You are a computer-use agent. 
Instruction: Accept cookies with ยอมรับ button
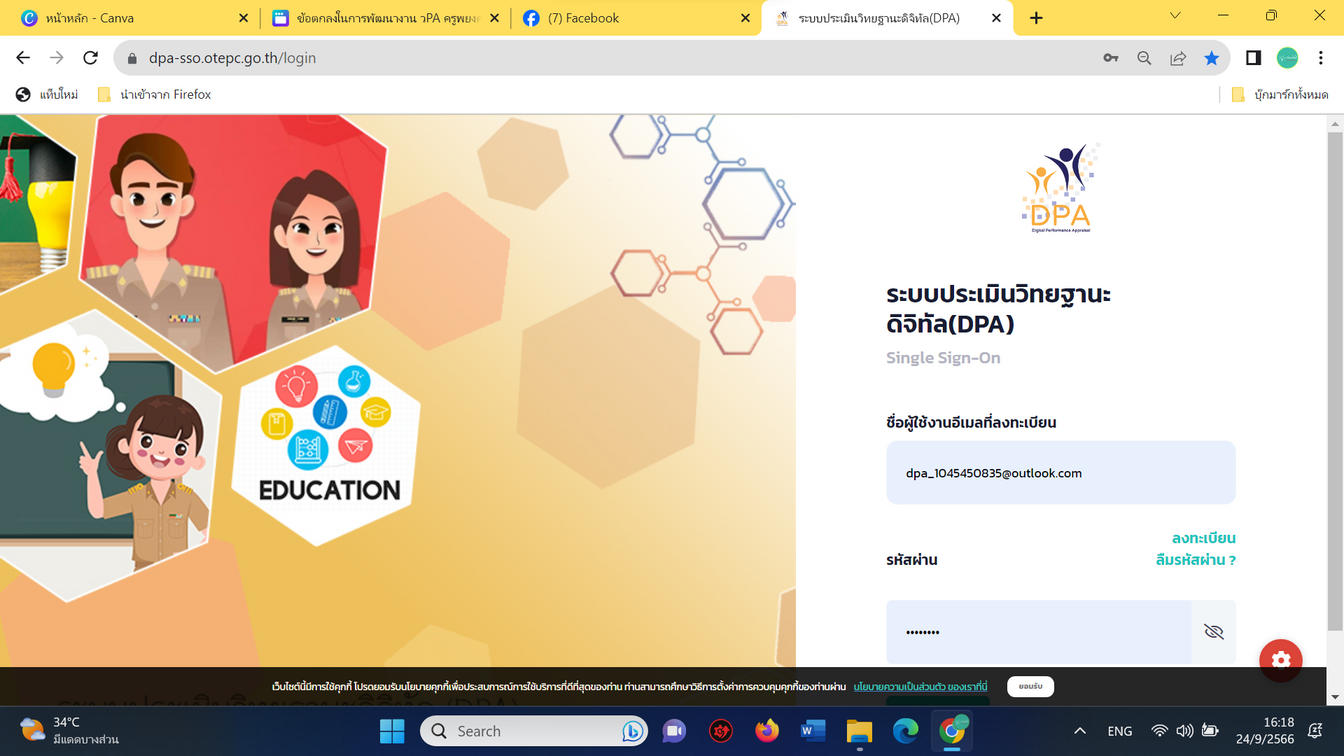(1030, 687)
